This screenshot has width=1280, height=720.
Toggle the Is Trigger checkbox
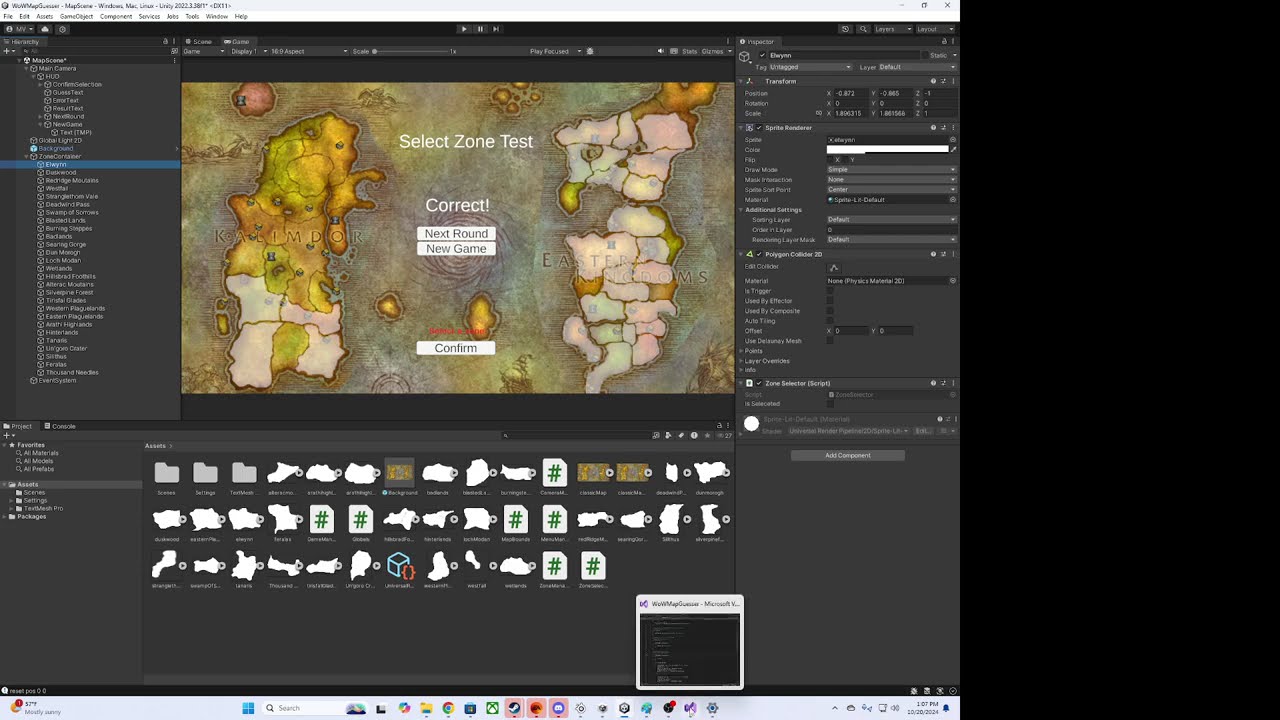coord(830,291)
